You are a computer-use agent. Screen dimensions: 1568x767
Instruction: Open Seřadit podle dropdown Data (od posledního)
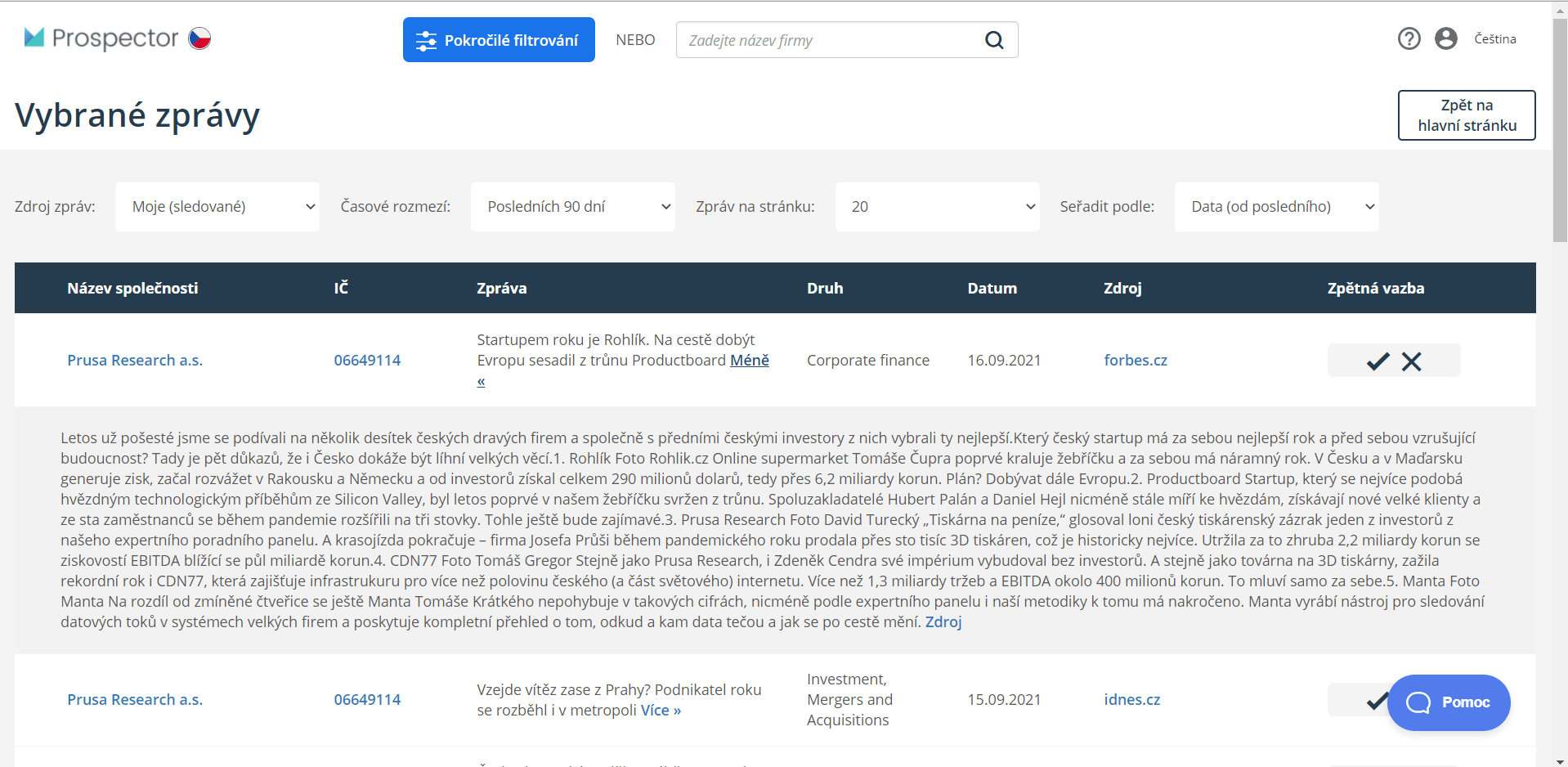(x=1277, y=207)
